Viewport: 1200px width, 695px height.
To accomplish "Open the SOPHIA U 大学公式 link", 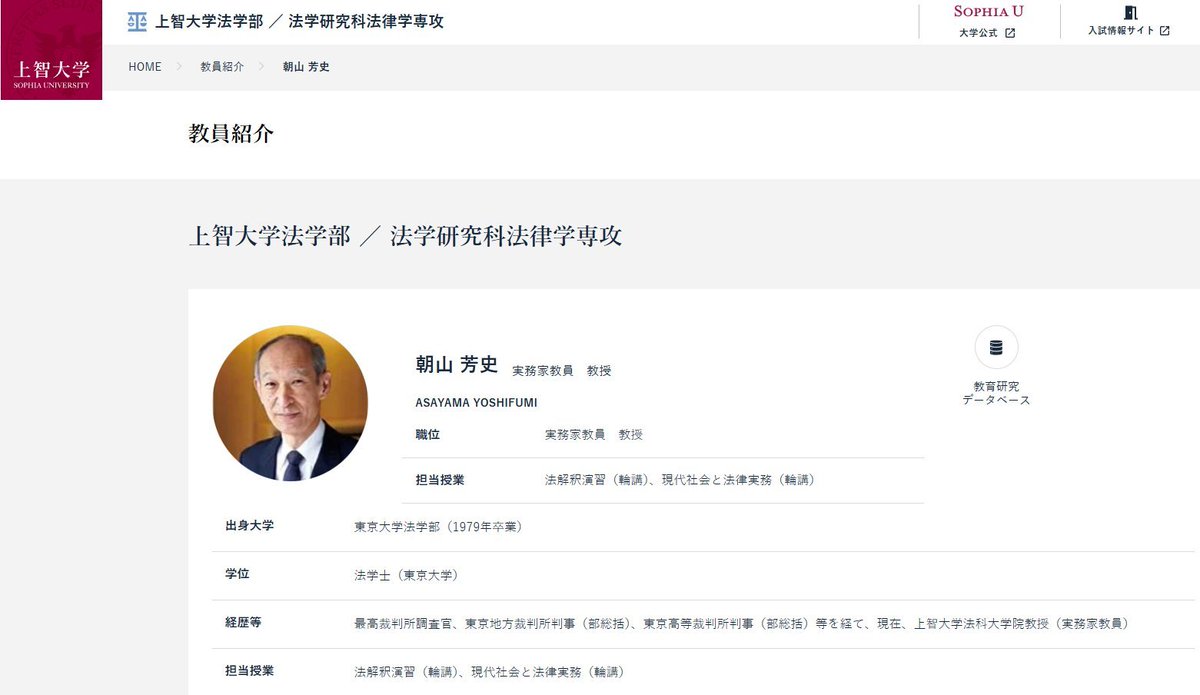I will click(988, 21).
